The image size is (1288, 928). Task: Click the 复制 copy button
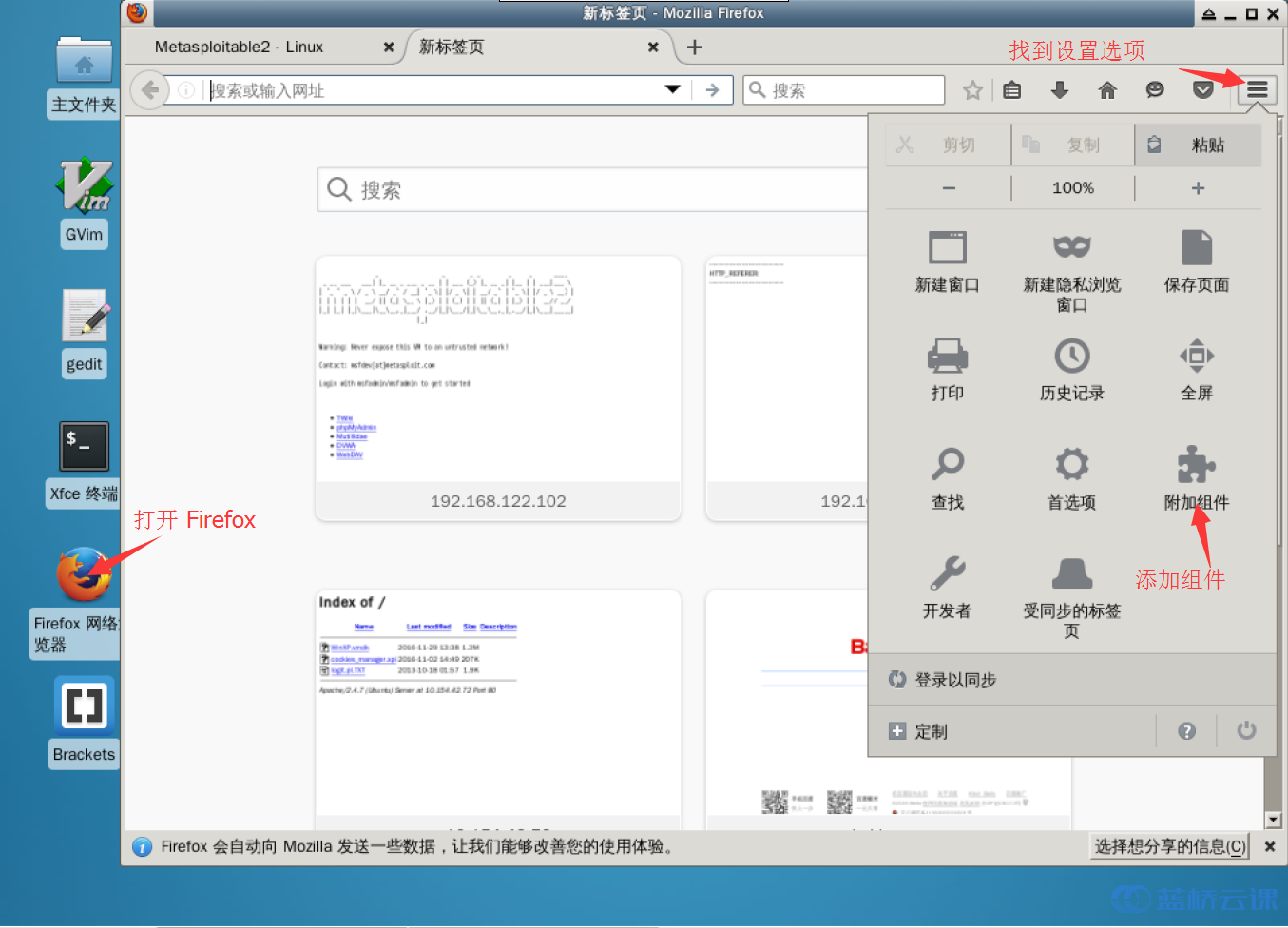(1073, 145)
